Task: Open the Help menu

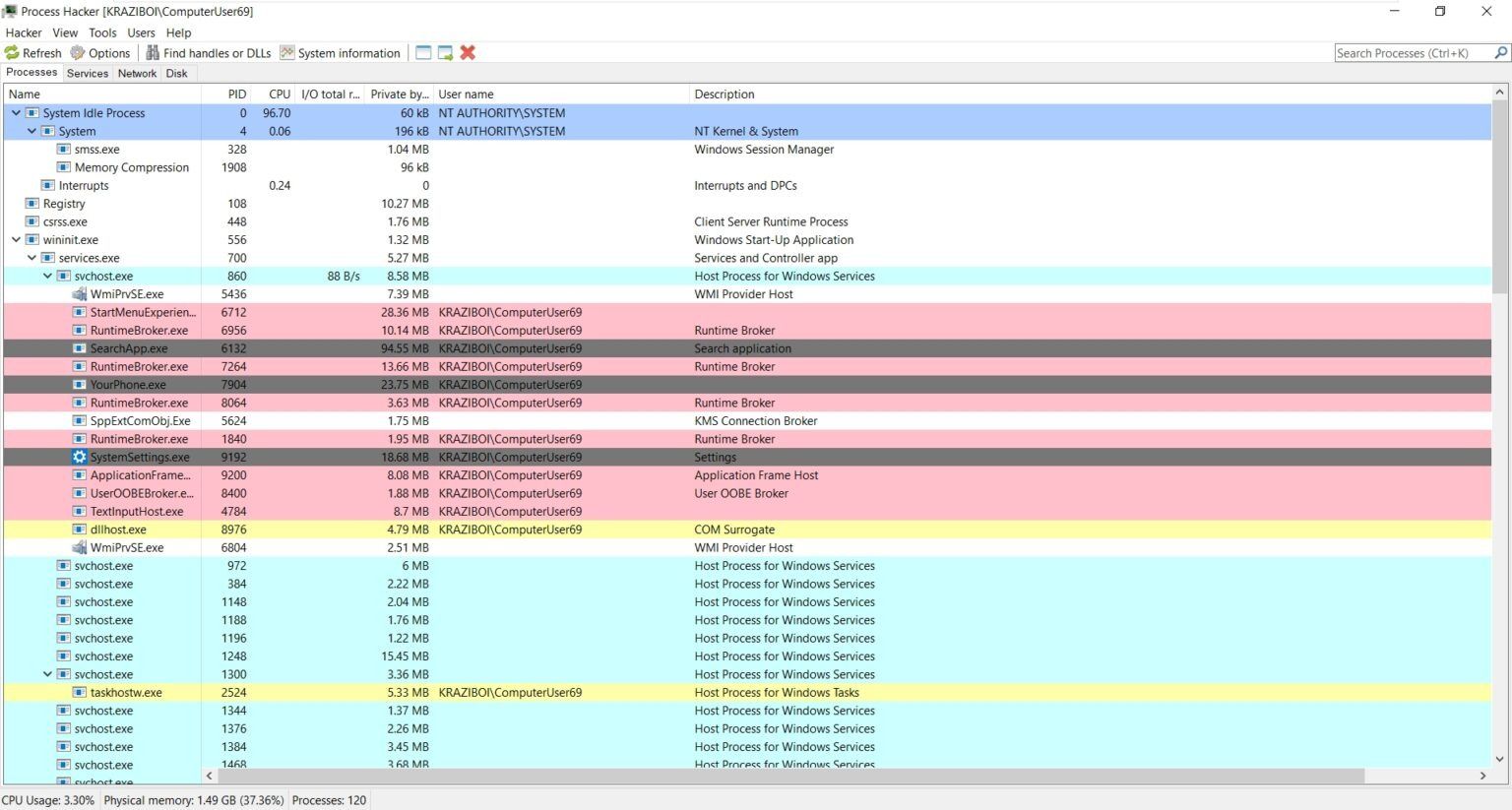Action: tap(178, 32)
